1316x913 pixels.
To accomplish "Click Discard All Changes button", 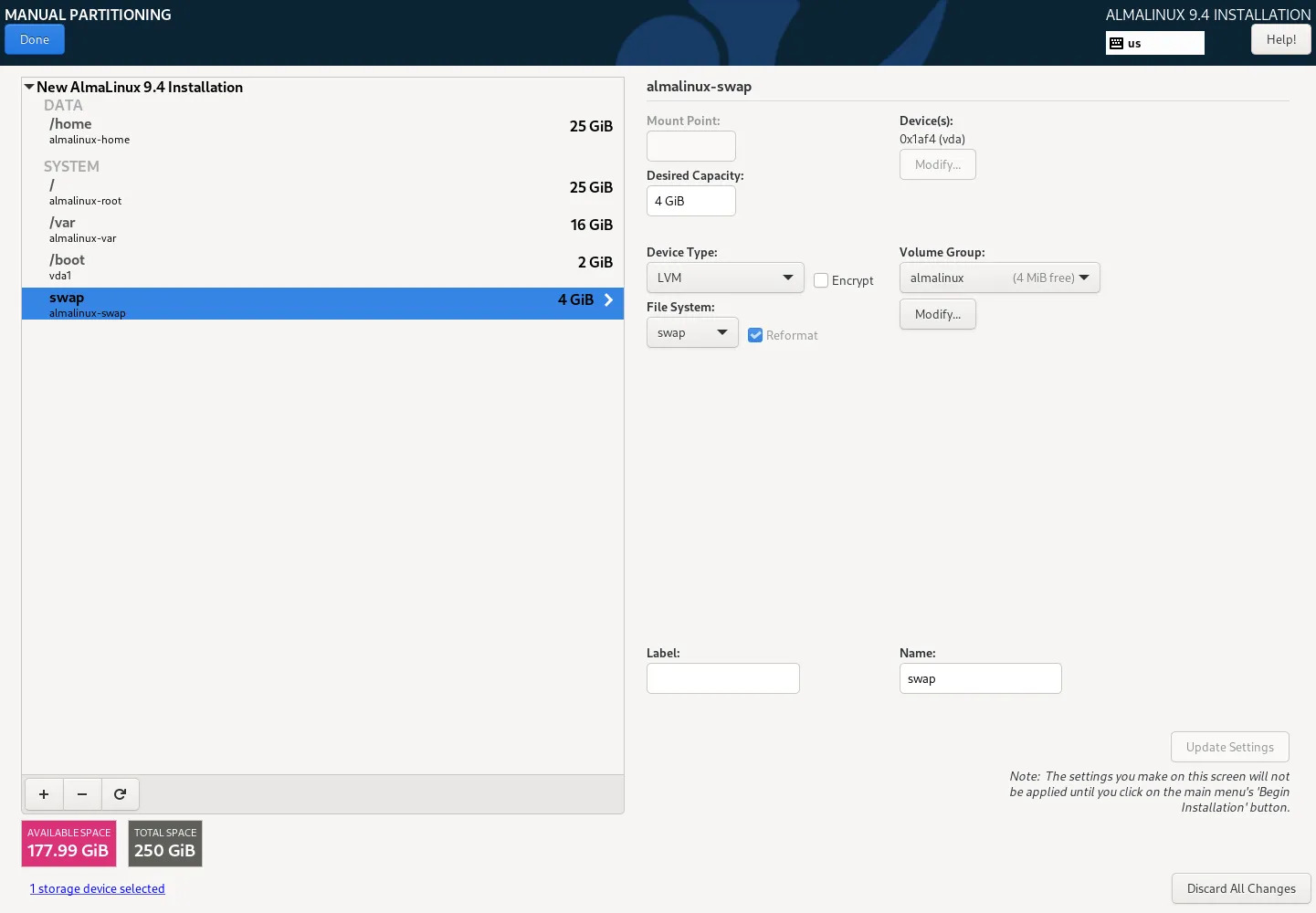I will pos(1240,888).
